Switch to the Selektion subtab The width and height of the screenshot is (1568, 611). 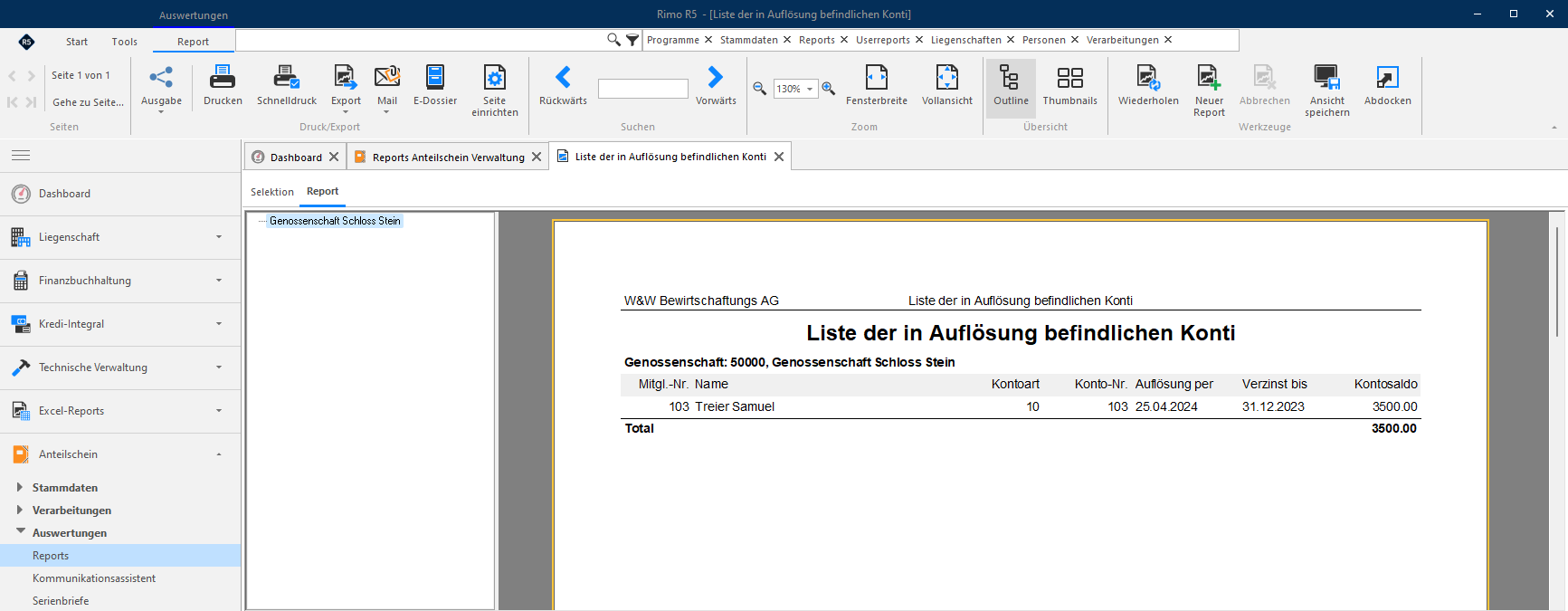[x=272, y=192]
